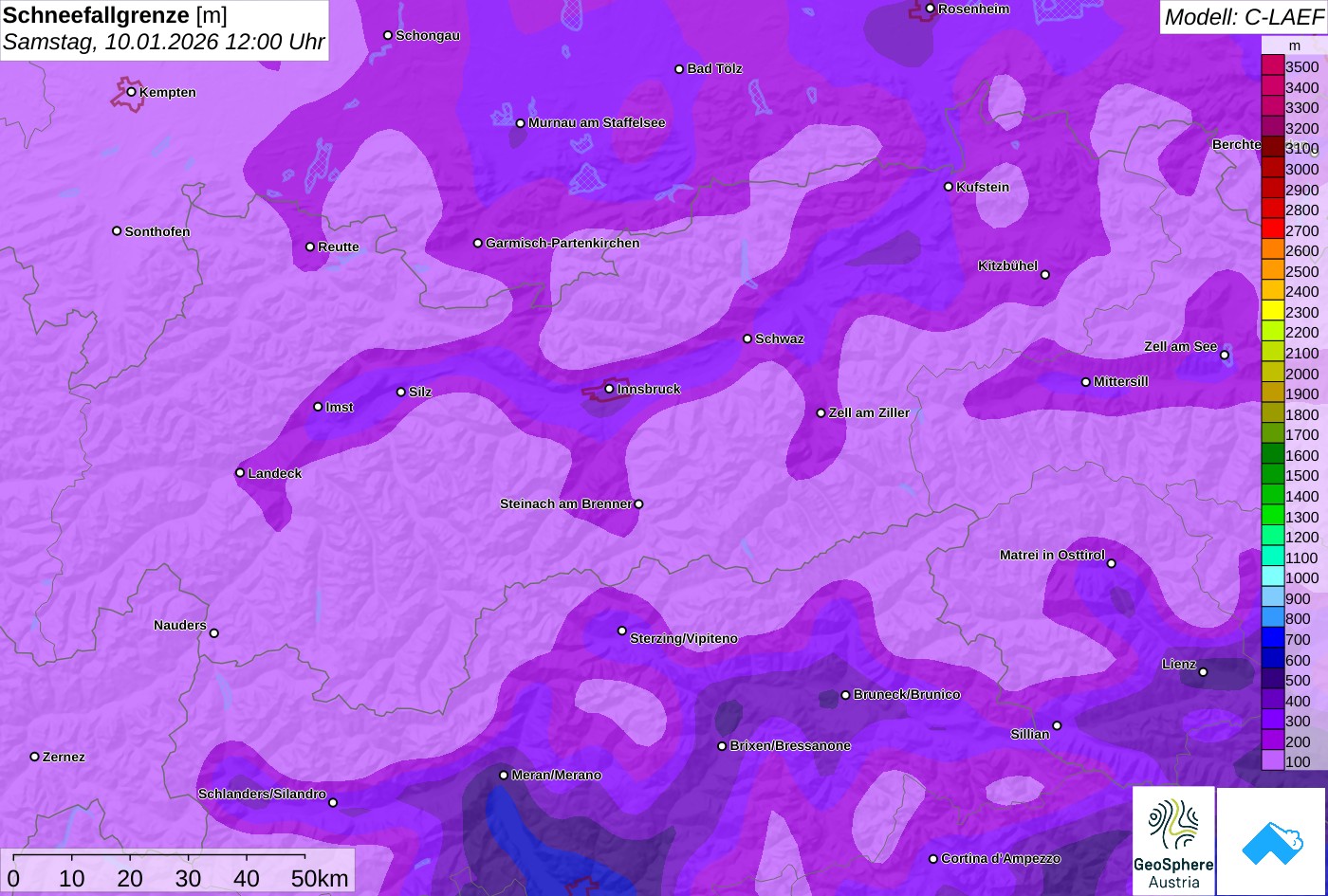The height and width of the screenshot is (896, 1328).
Task: Select the Kitzbühel location dot
Action: click(x=1044, y=275)
